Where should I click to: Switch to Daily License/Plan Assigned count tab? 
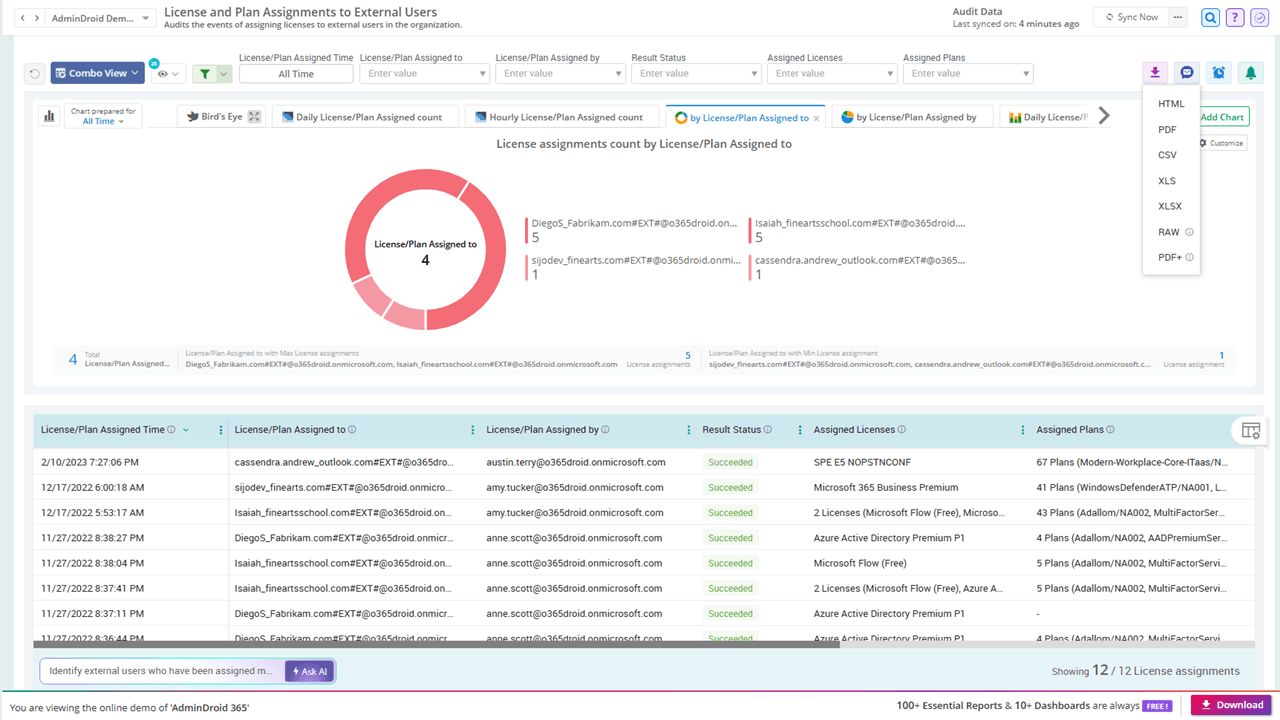point(364,117)
